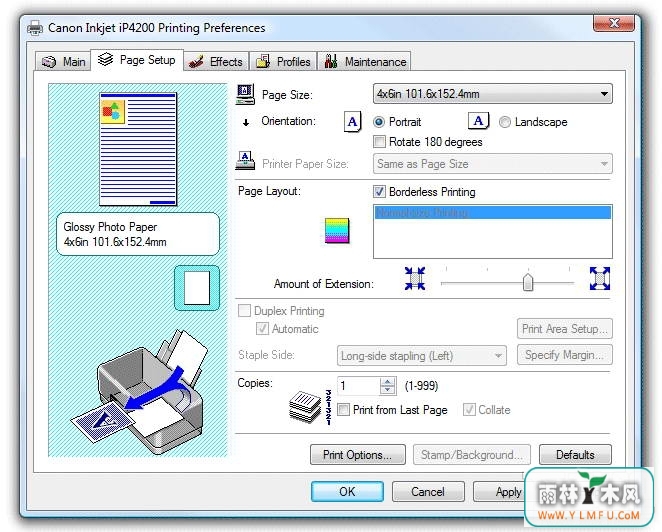Click inside the Copies number field
This screenshot has width=662, height=532.
358,386
